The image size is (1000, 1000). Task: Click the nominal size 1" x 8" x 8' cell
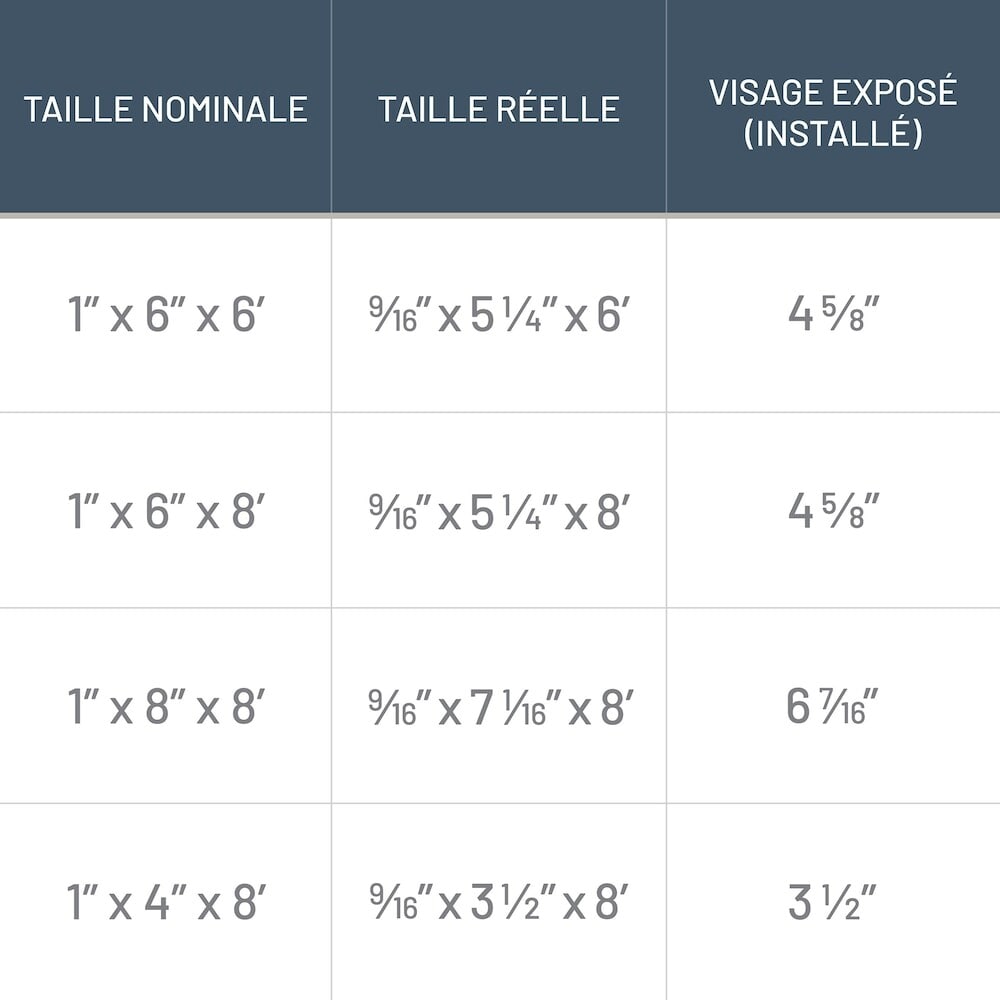click(x=165, y=708)
